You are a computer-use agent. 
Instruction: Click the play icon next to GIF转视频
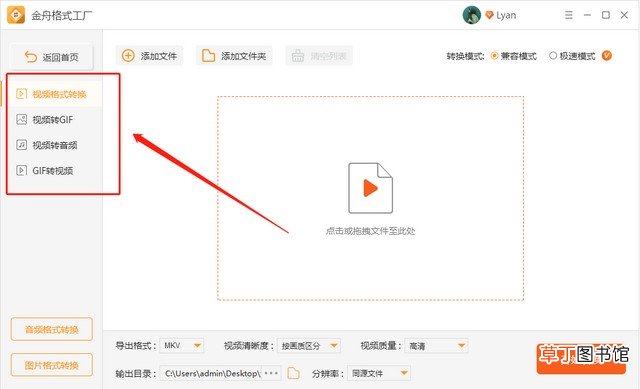coord(21,170)
